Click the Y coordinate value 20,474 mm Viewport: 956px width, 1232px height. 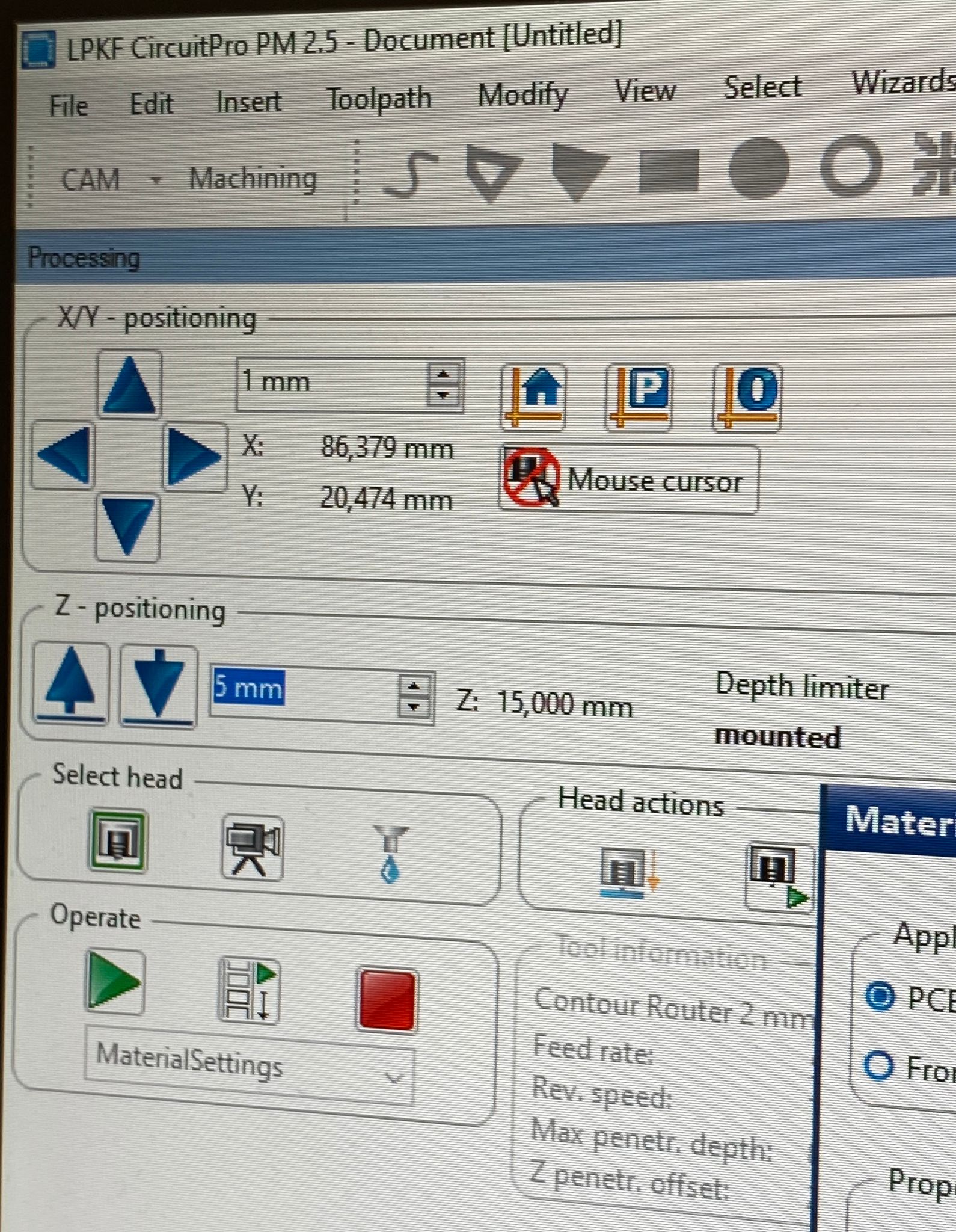click(x=386, y=499)
